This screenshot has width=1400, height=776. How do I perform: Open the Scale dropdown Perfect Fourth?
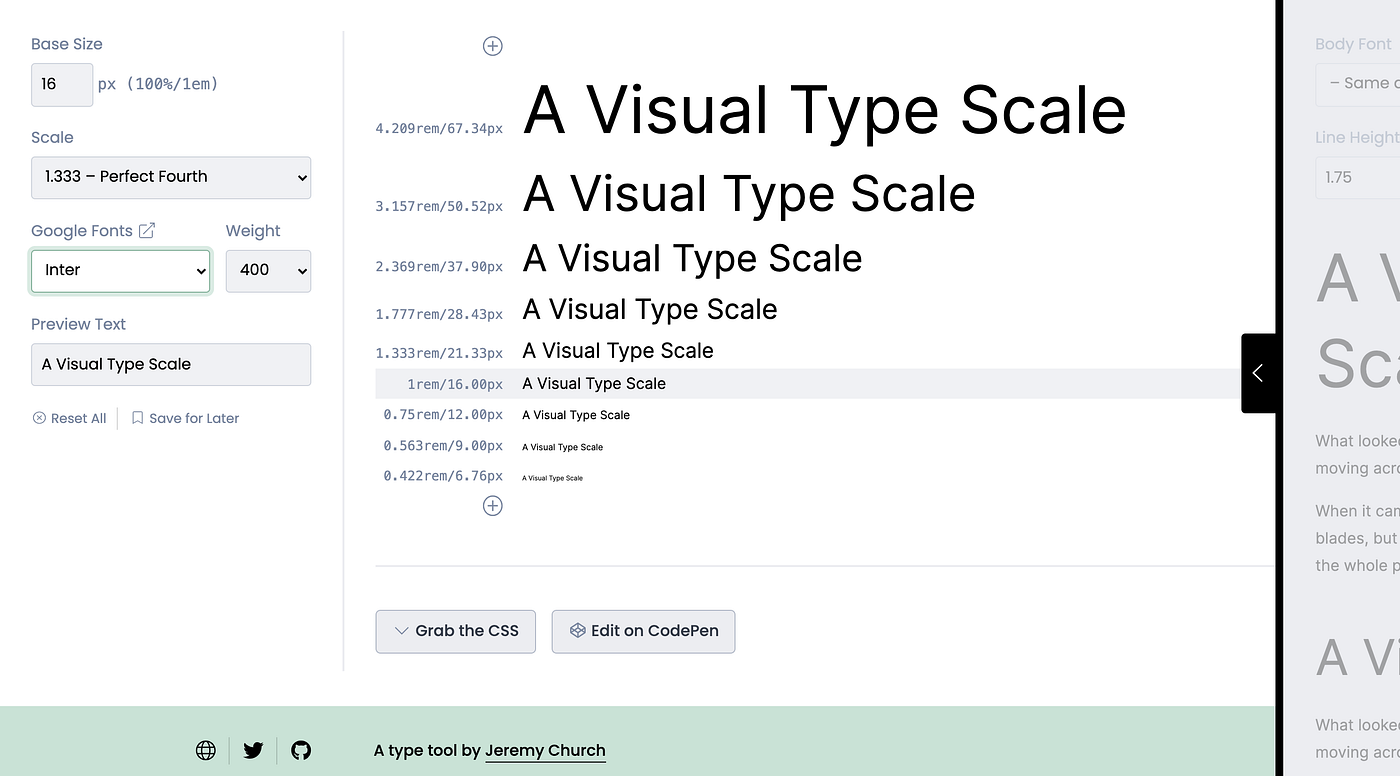point(171,177)
